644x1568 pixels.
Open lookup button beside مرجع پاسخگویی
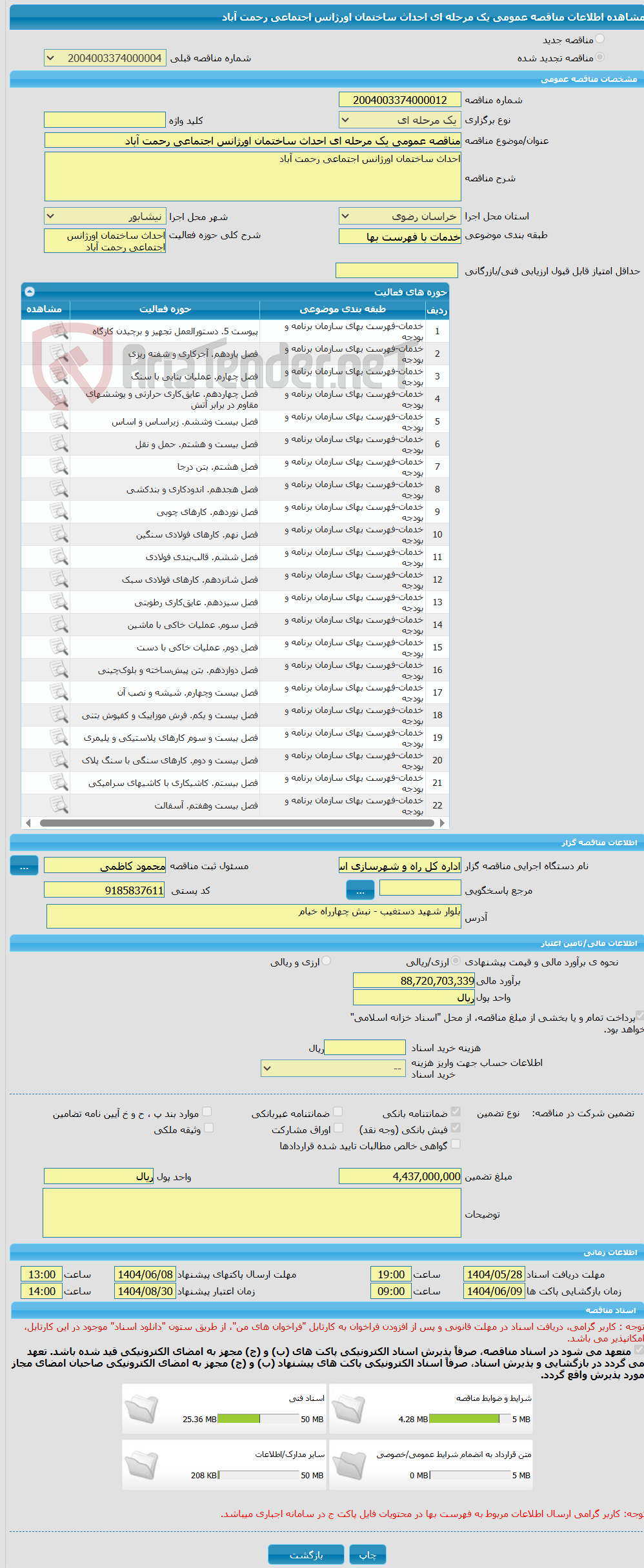[361, 890]
